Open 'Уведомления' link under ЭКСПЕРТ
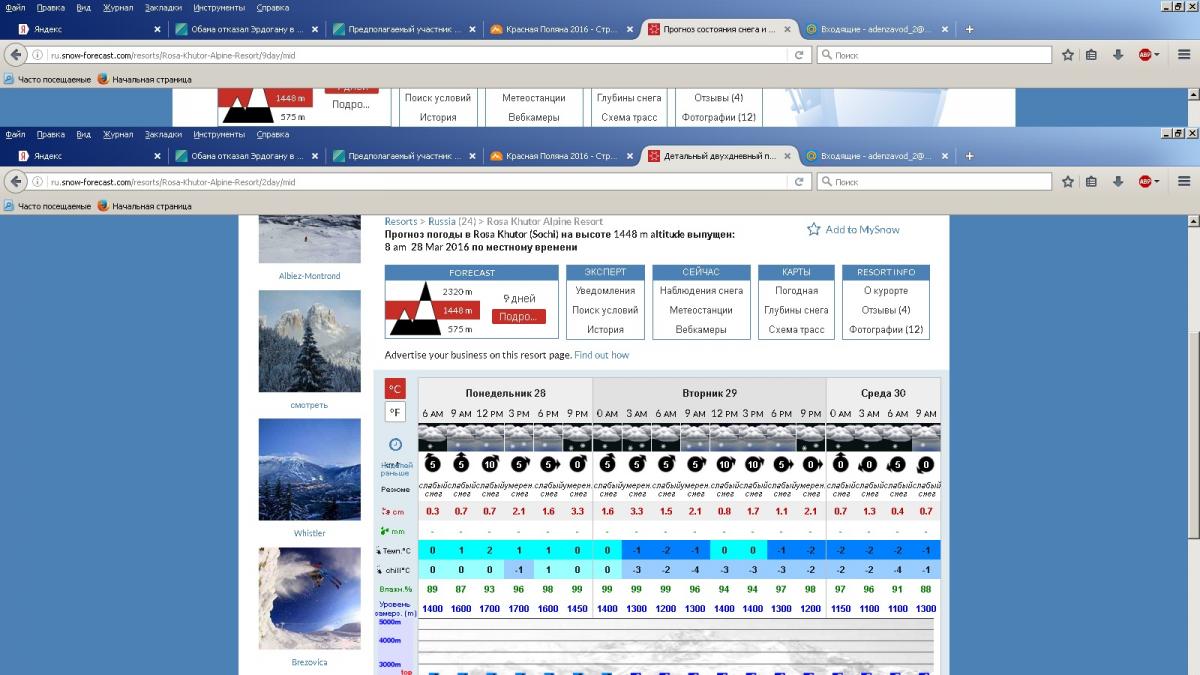This screenshot has height=675, width=1200. [605, 291]
